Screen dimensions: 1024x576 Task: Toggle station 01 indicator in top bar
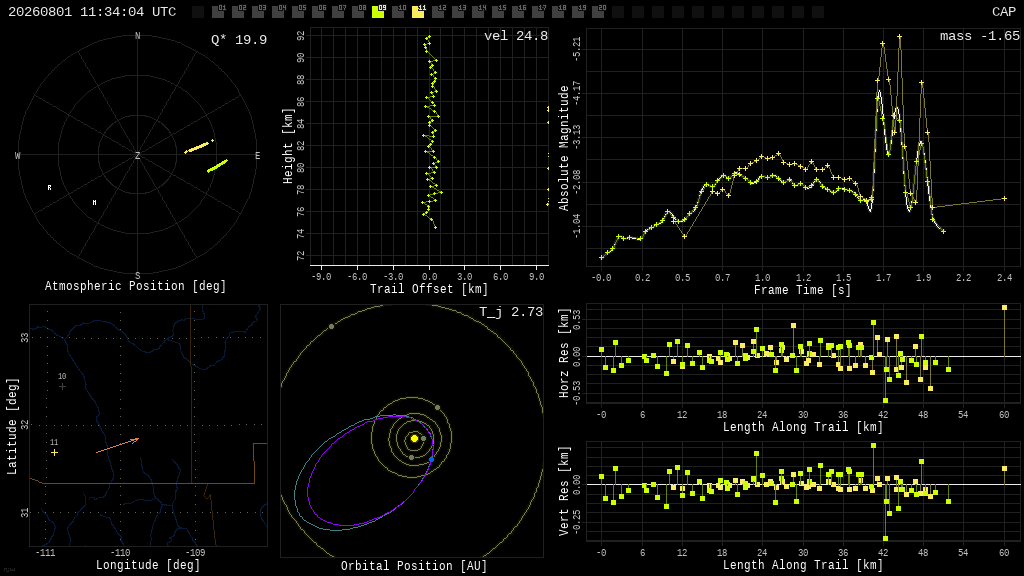pos(218,11)
